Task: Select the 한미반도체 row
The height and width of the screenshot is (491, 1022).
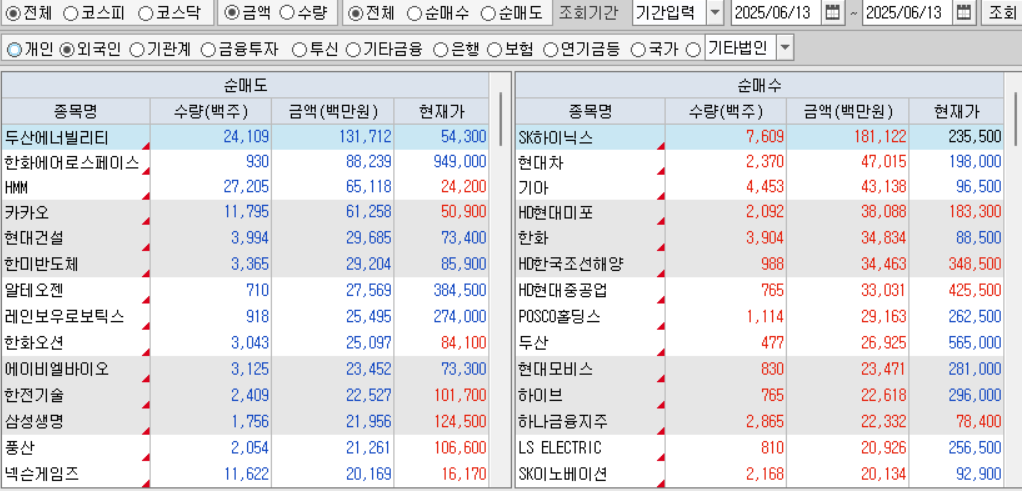Action: coord(245,265)
